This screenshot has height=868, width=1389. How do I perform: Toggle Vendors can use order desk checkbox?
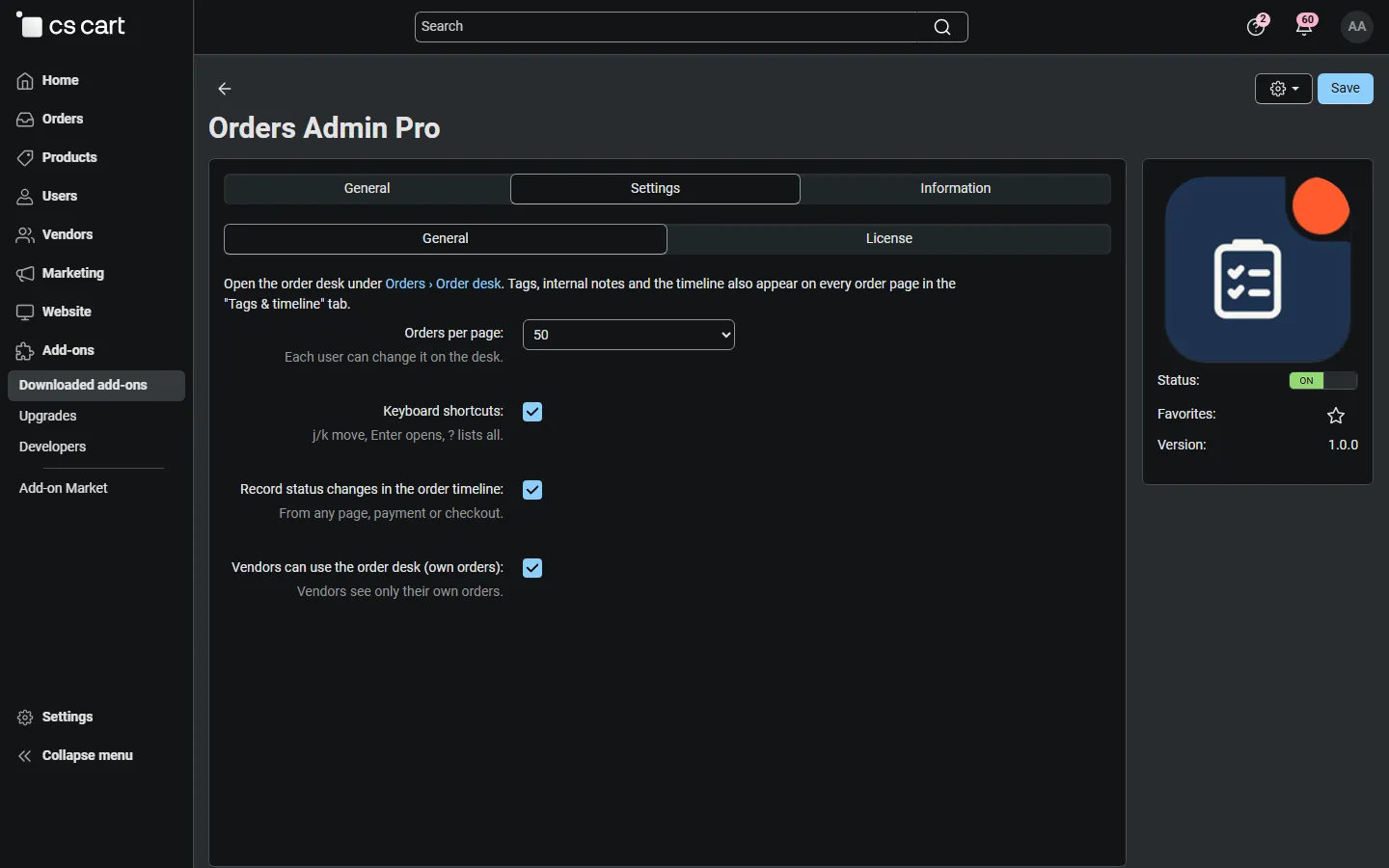point(533,569)
